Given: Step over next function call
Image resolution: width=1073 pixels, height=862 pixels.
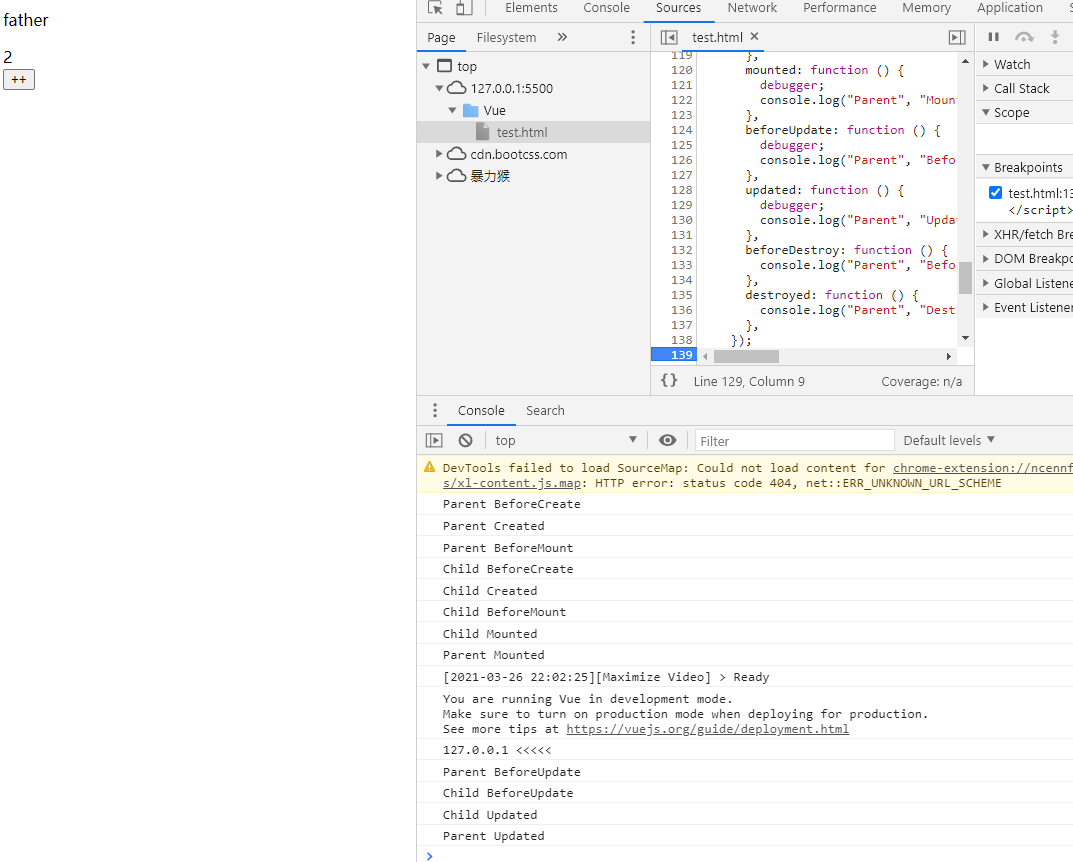Looking at the screenshot, I should click(1024, 37).
